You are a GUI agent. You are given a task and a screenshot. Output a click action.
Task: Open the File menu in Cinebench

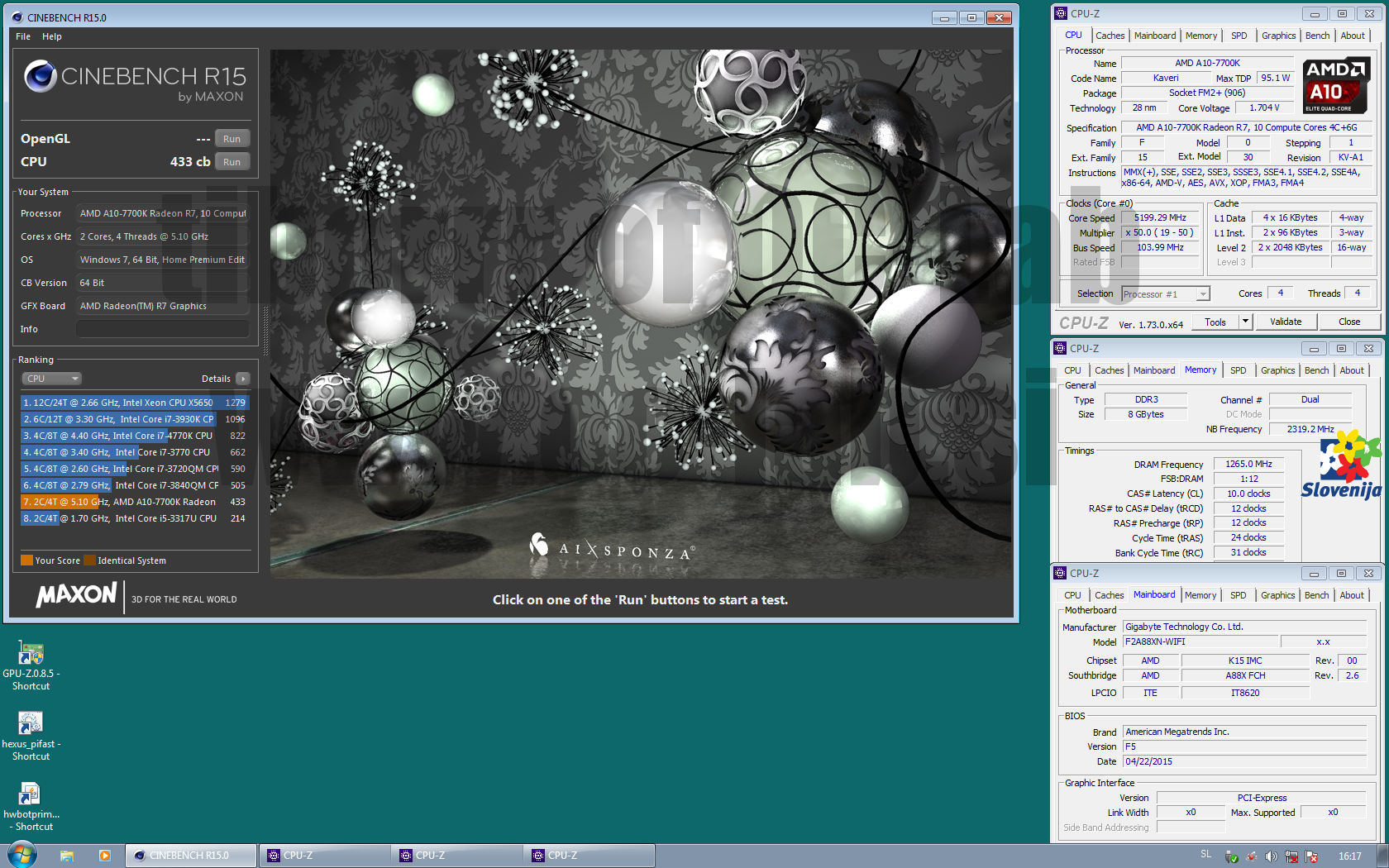(23, 36)
